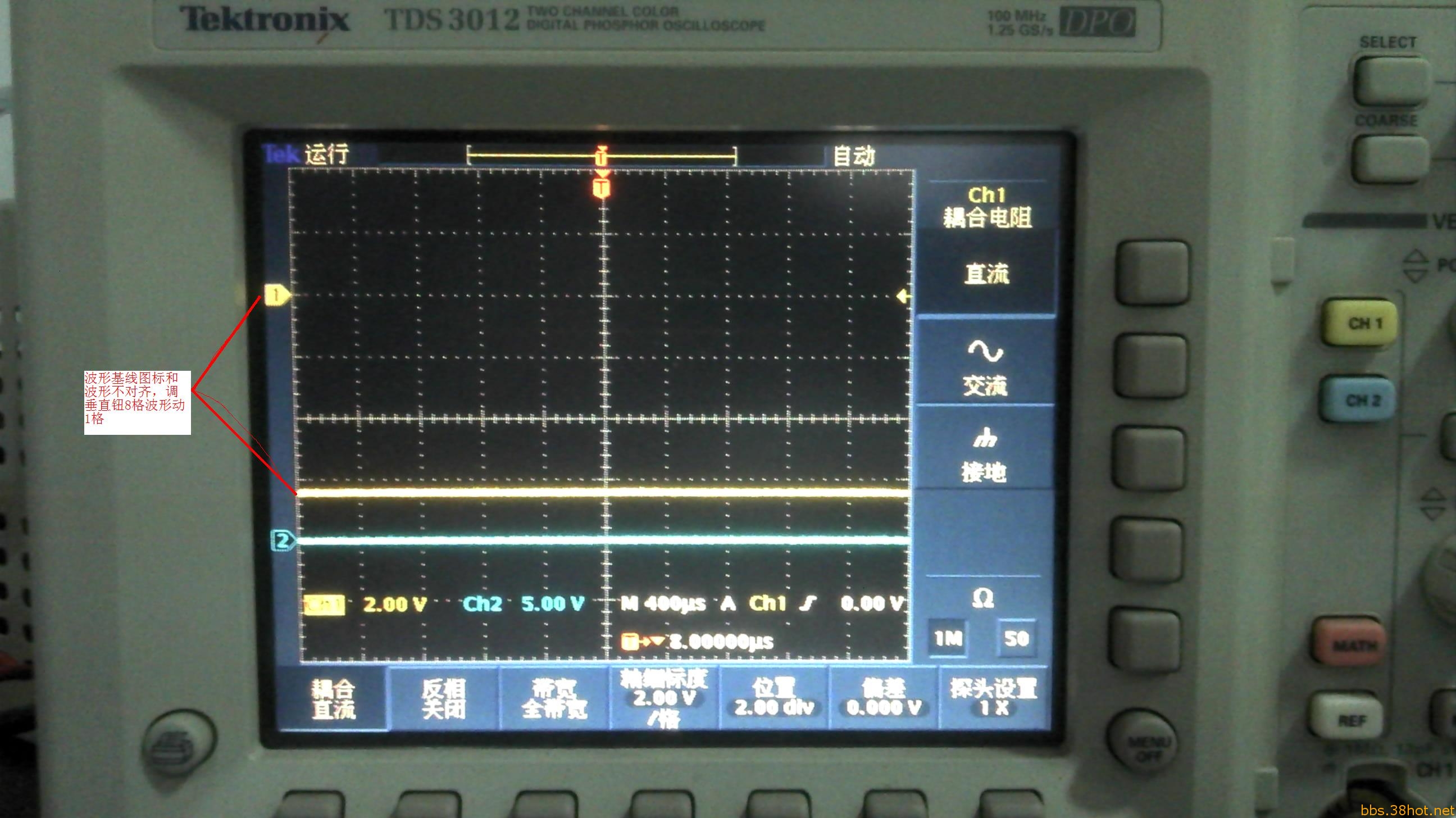The image size is (1456, 818).
Task: Push the bottom side bezel button beside Ω
Action: click(x=1146, y=641)
